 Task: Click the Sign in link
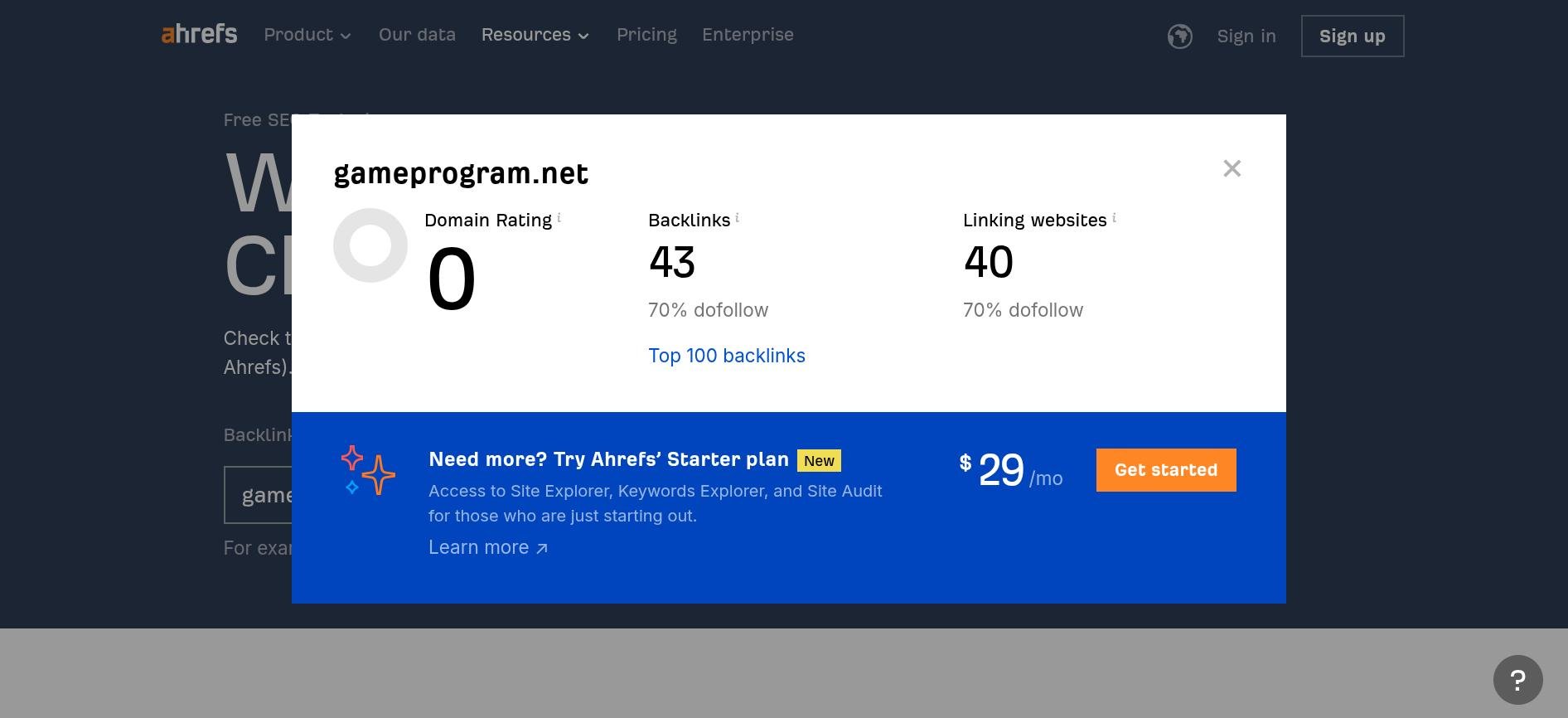[x=1246, y=36]
